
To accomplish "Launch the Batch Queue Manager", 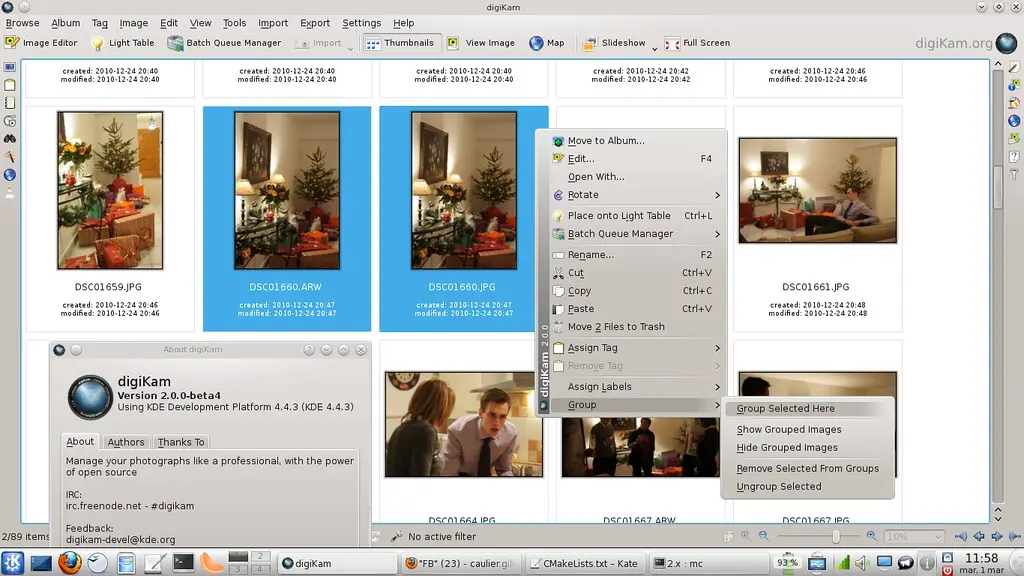I will click(225, 43).
